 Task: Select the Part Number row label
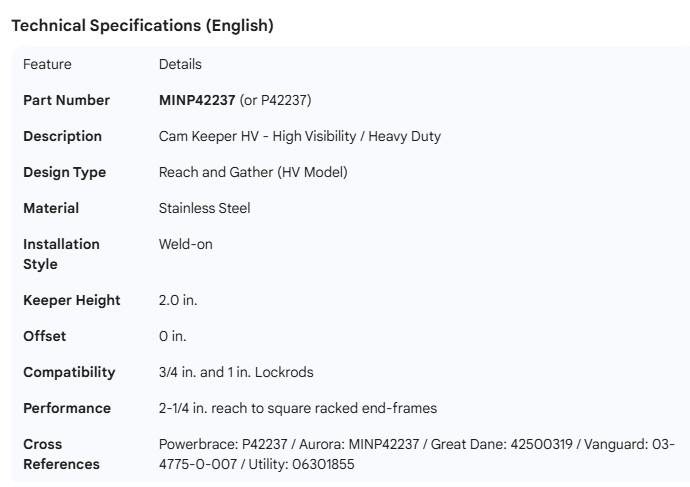pyautogui.click(x=66, y=100)
